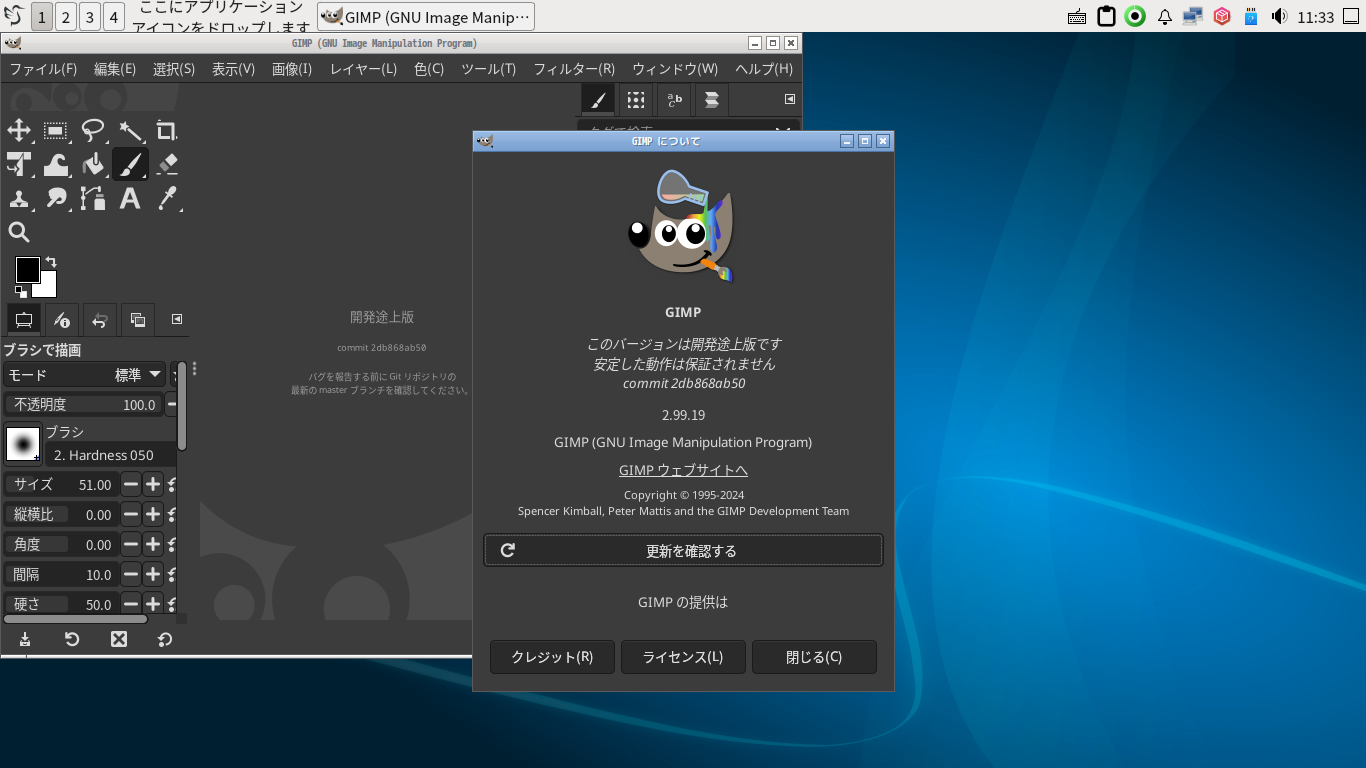Select the Smudge tool
This screenshot has width=1366, height=768.
56,198
